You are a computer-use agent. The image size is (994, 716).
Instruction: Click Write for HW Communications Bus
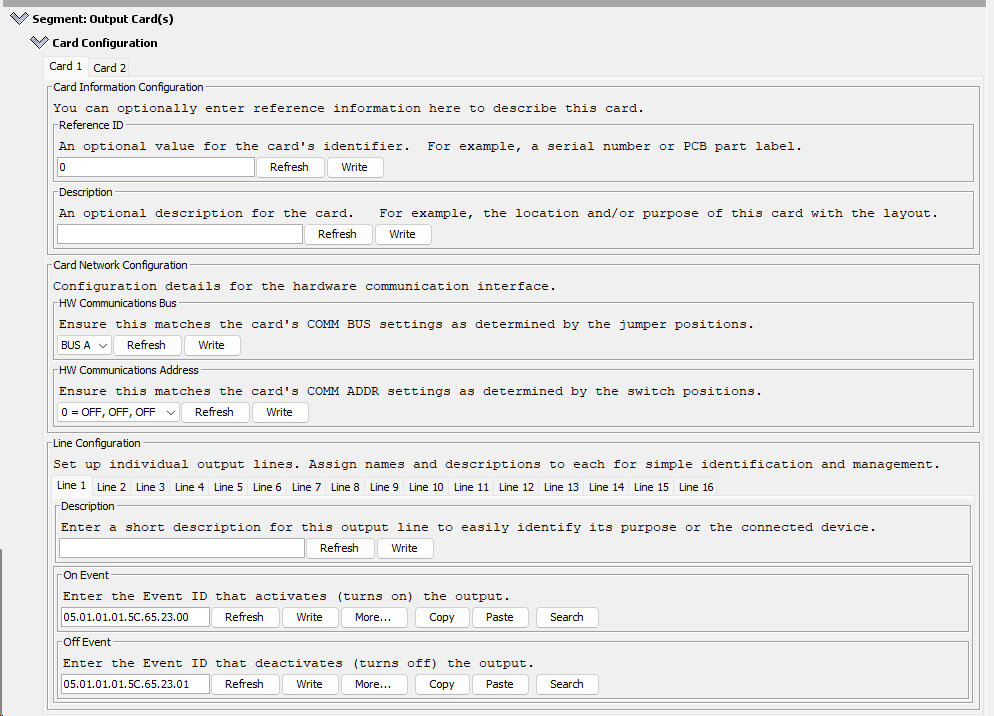pyautogui.click(x=211, y=345)
